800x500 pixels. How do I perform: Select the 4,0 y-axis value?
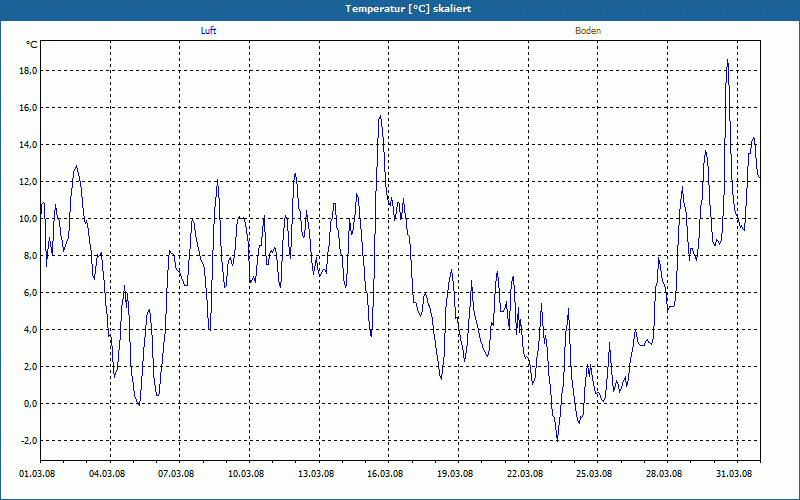pyautogui.click(x=31, y=330)
